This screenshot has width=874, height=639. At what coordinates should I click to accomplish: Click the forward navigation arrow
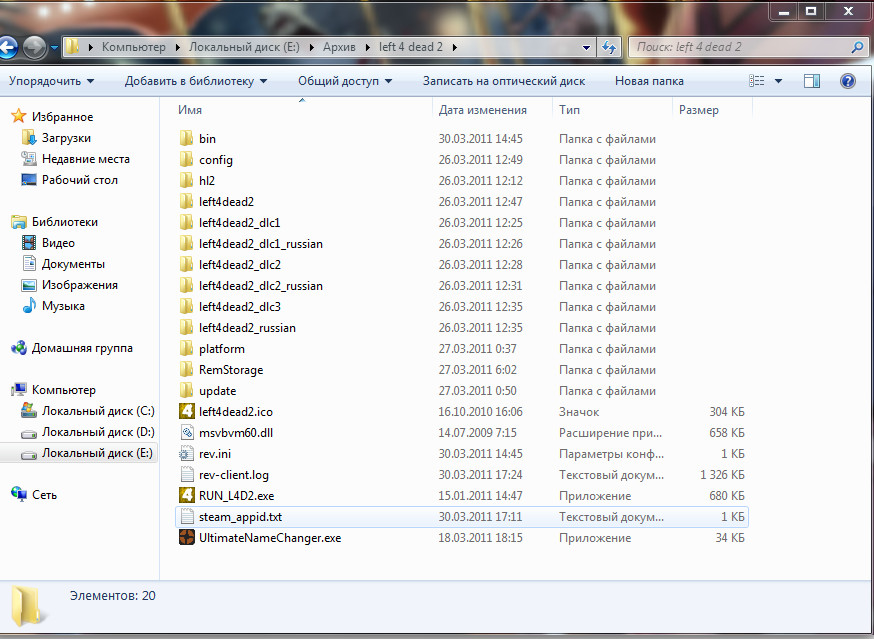coord(35,47)
